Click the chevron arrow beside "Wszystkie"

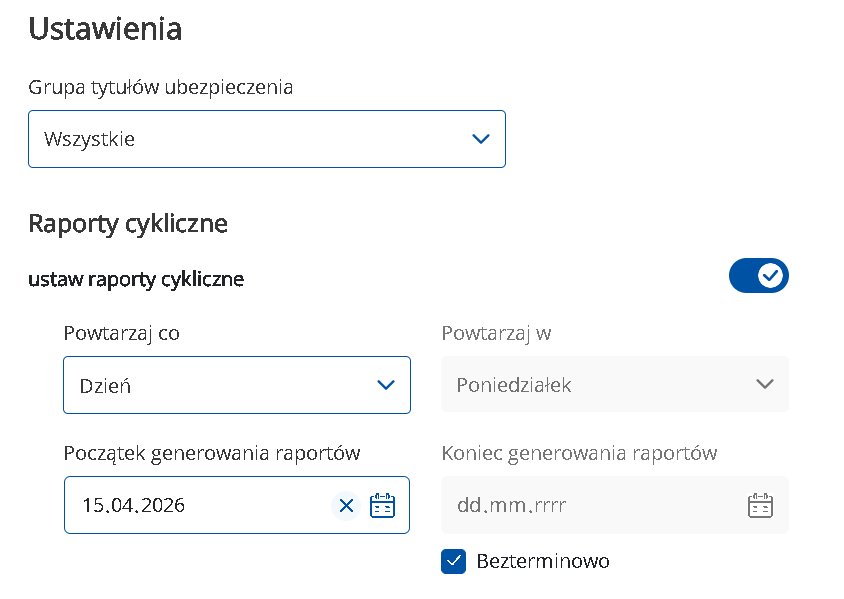point(481,139)
